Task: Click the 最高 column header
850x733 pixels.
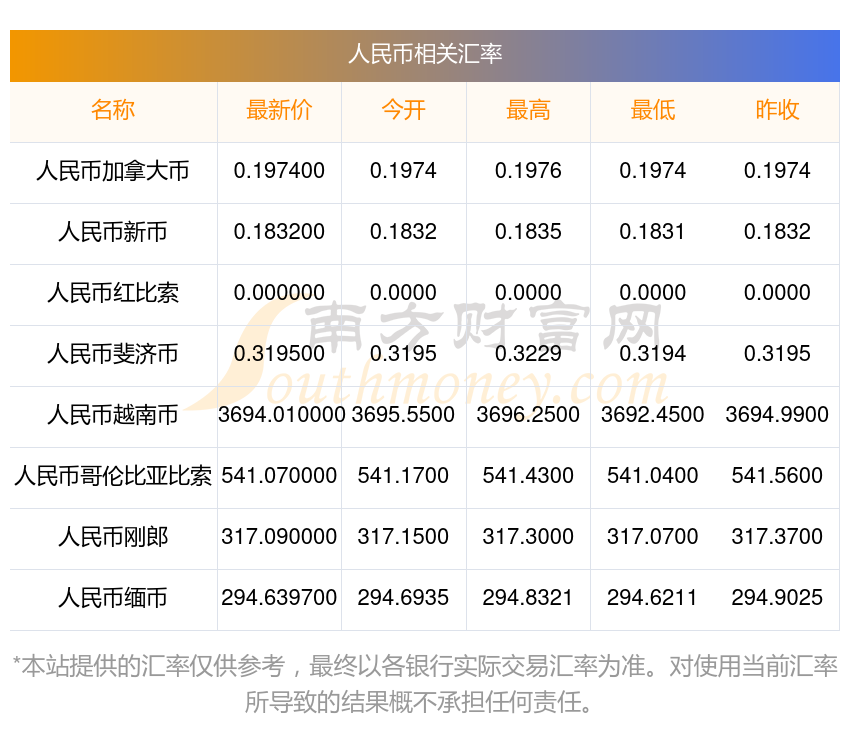Action: (528, 111)
